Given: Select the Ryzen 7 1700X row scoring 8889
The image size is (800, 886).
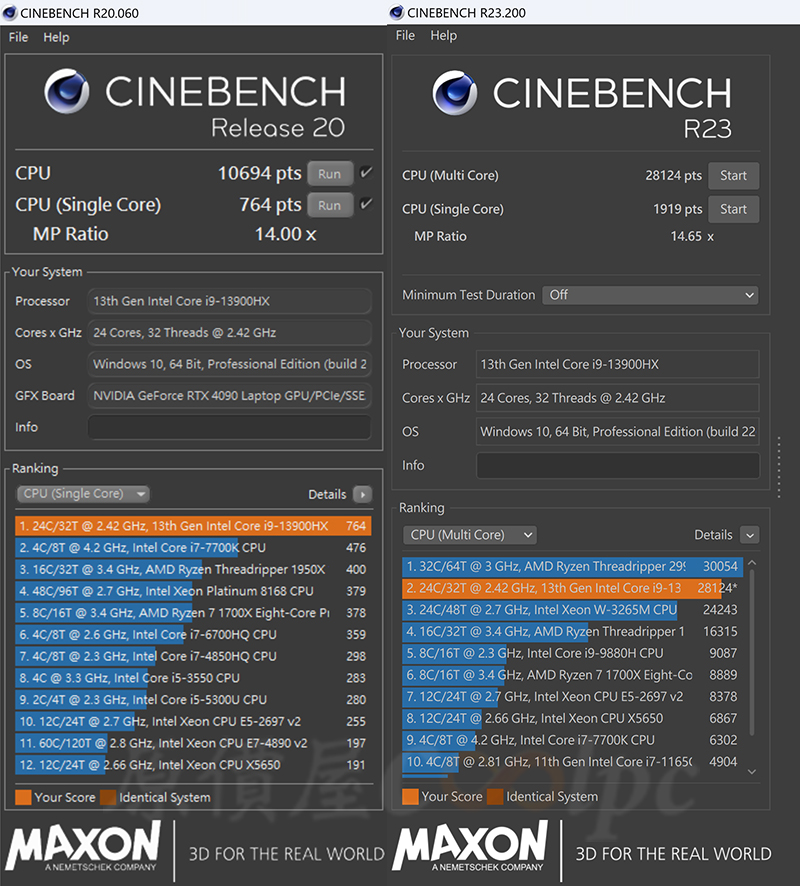Looking at the screenshot, I should pos(572,675).
